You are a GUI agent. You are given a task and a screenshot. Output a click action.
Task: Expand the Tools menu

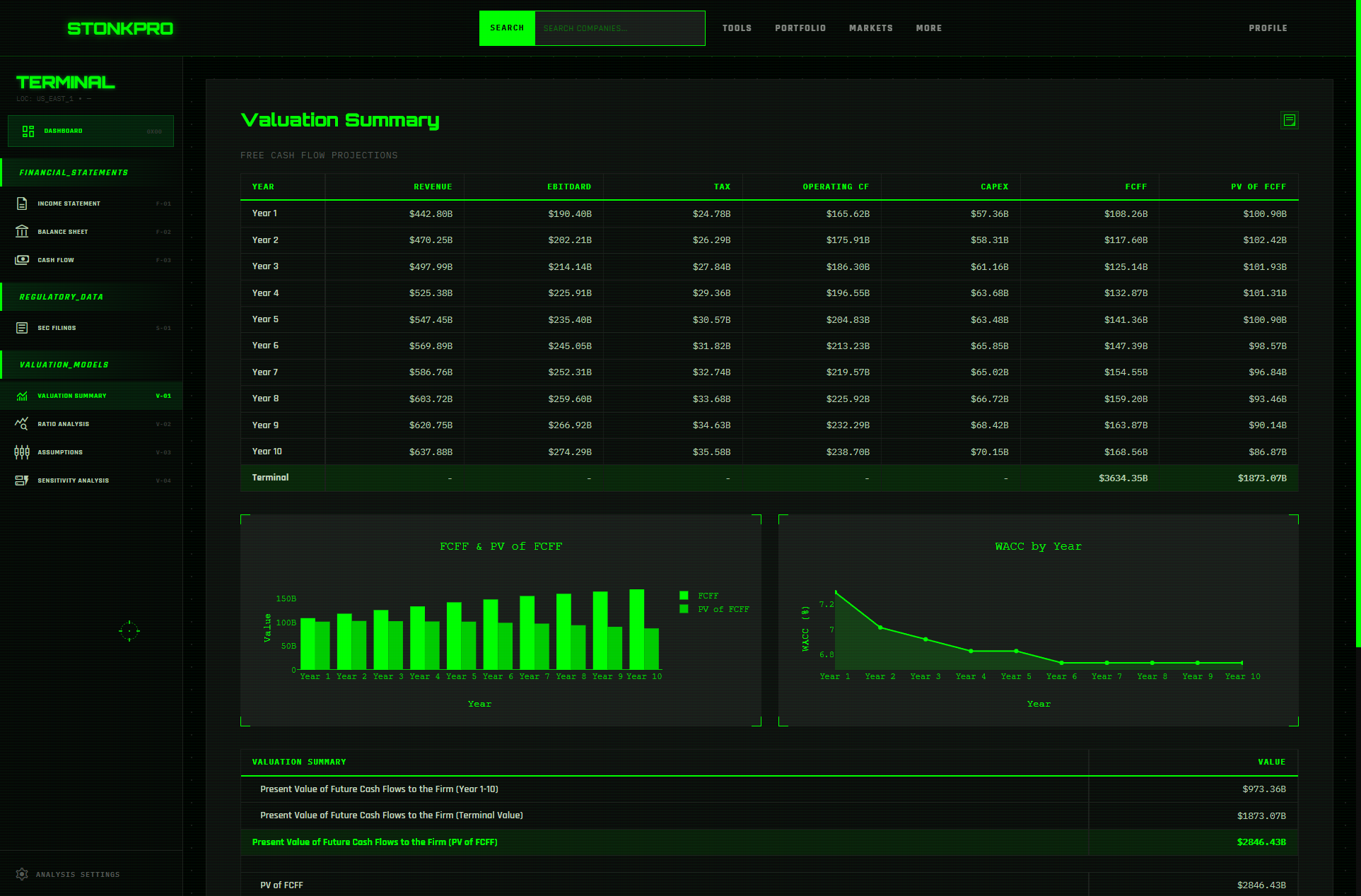(737, 28)
